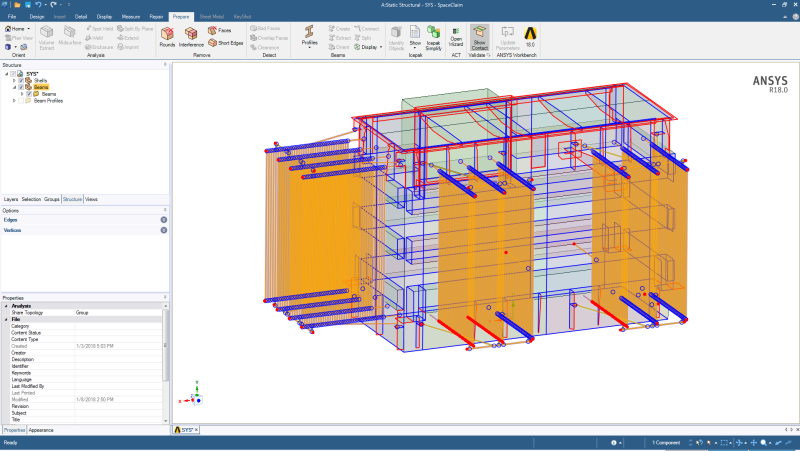Collapse the Analysis properties group
The image size is (800, 451).
[6, 306]
